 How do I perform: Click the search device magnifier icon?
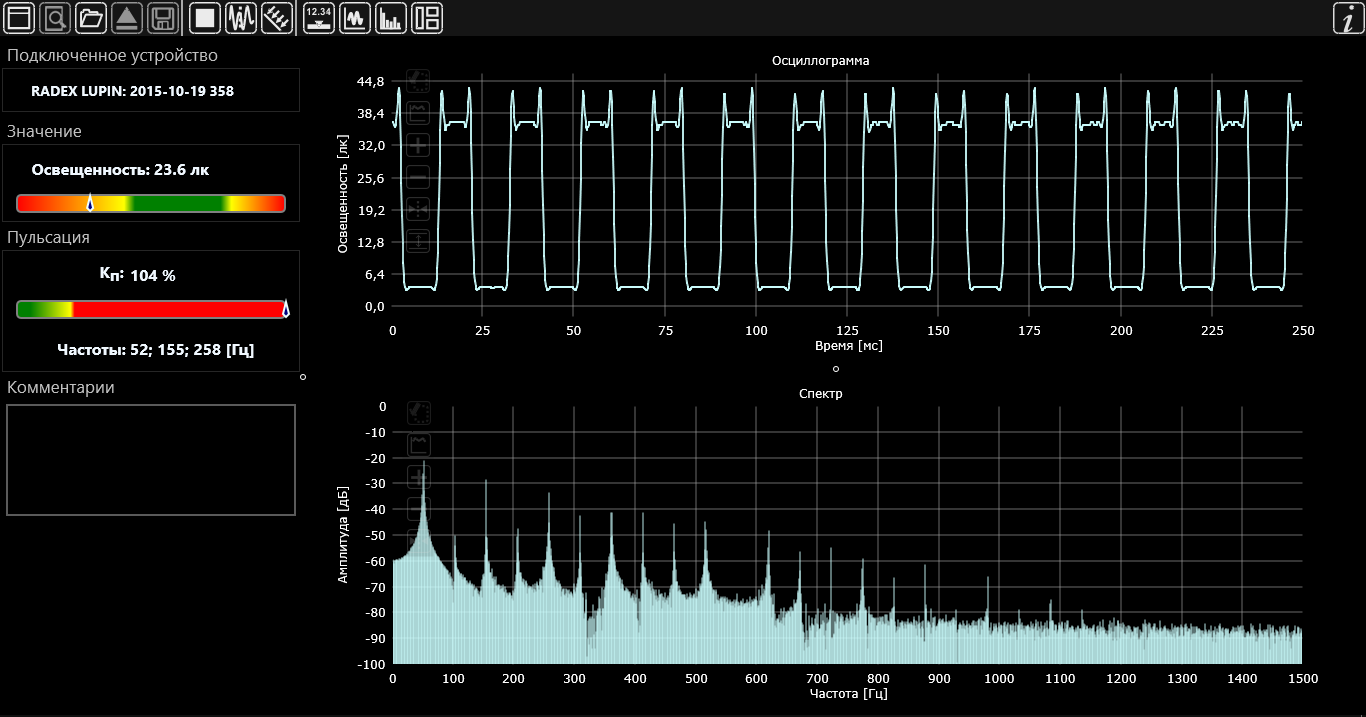(56, 18)
